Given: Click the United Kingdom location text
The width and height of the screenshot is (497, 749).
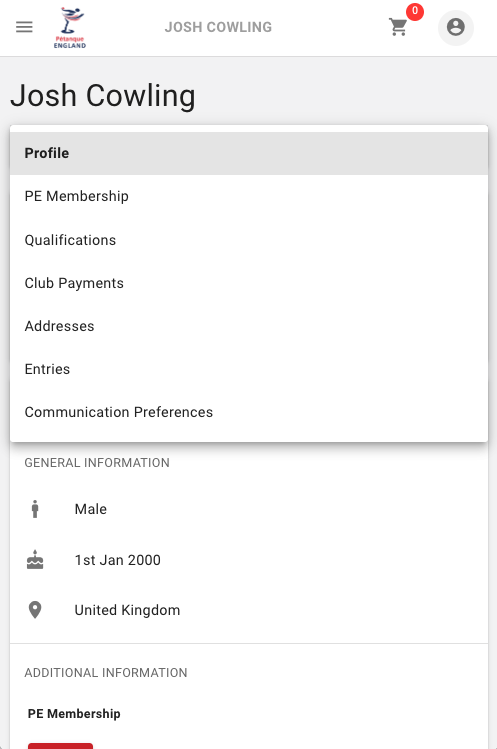Looking at the screenshot, I should pyautogui.click(x=127, y=610).
